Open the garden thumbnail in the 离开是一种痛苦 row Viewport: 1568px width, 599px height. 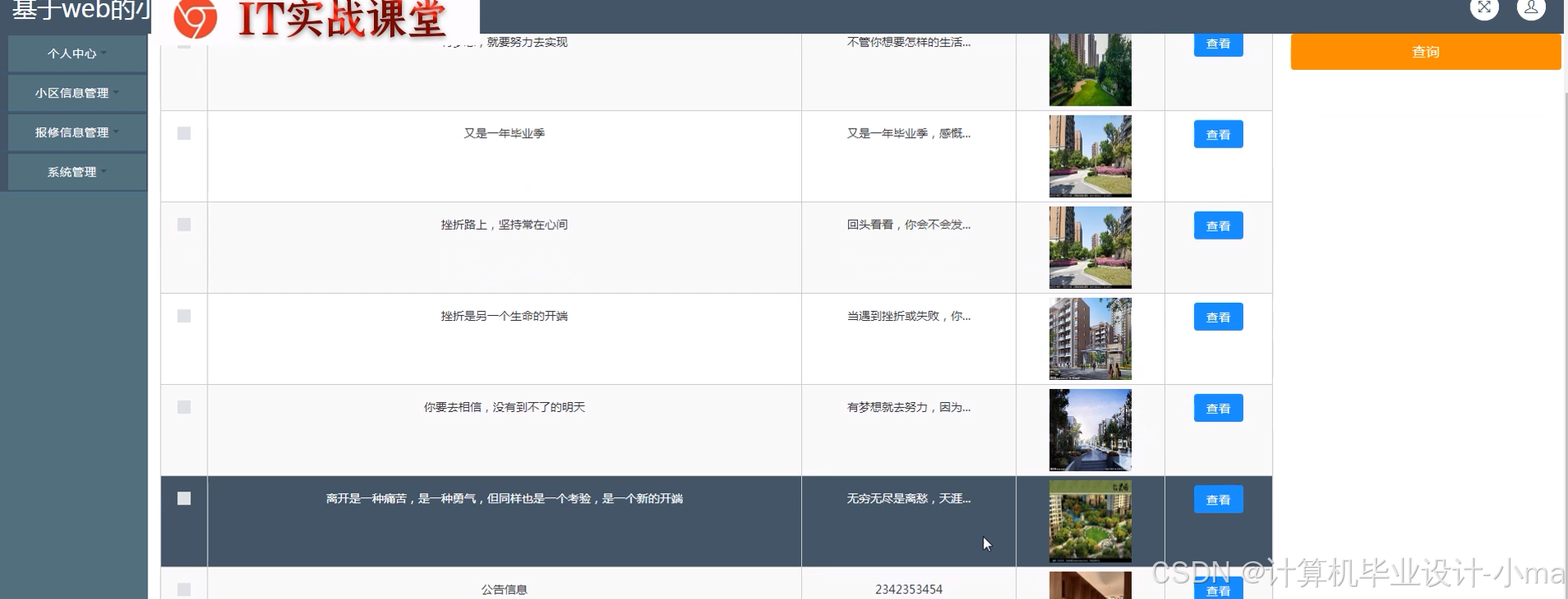[1090, 521]
